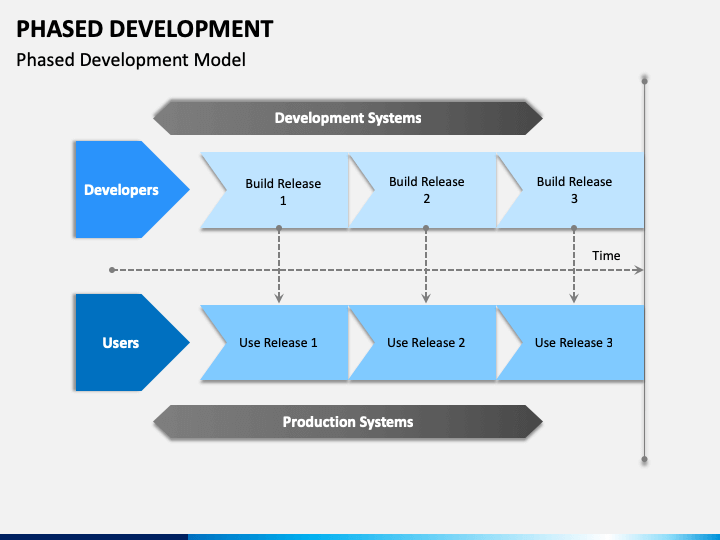
Task: Select the 'Time' axis label
Action: coord(606,255)
